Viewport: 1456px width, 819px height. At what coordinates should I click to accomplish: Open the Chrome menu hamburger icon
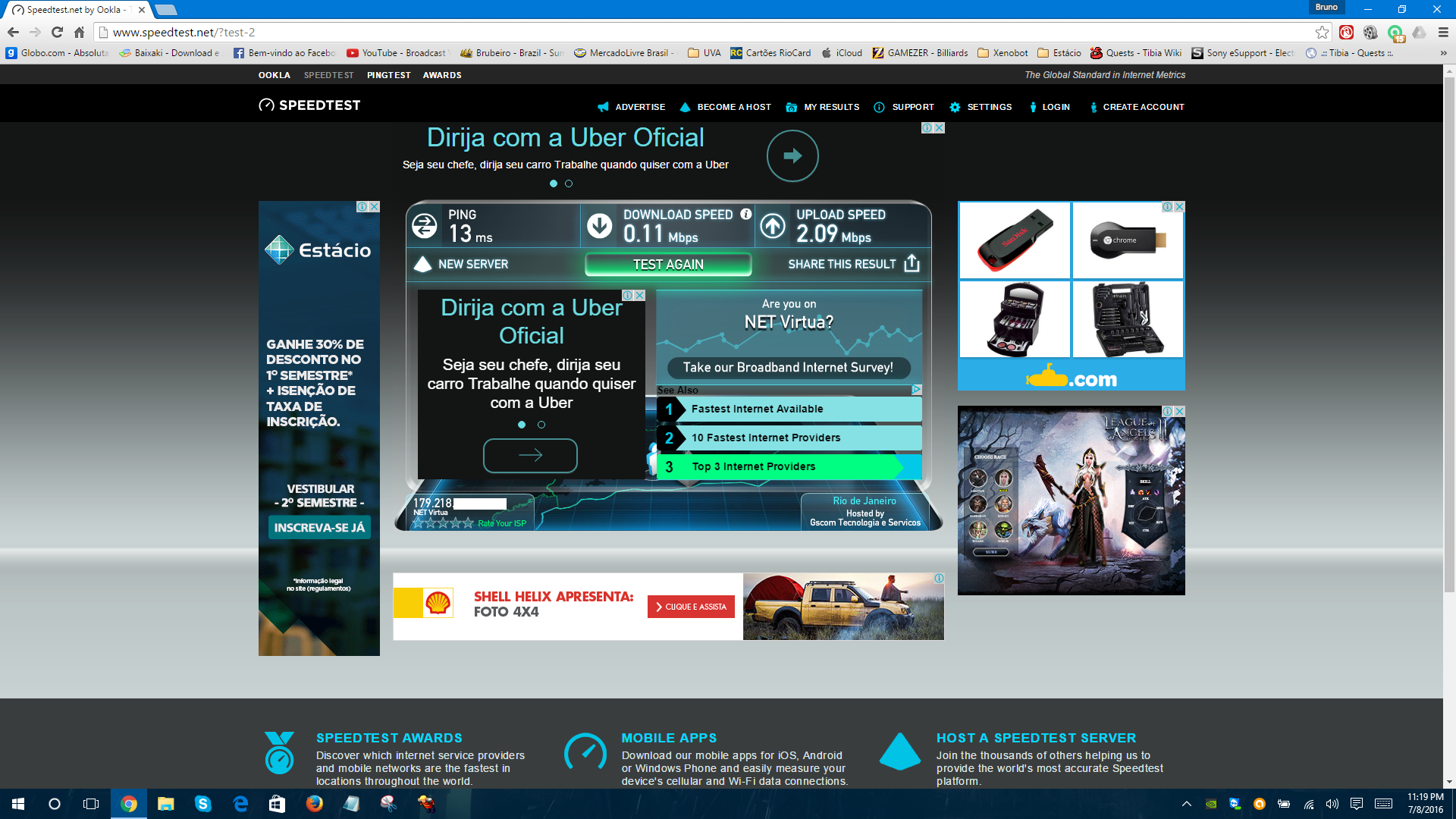point(1443,32)
